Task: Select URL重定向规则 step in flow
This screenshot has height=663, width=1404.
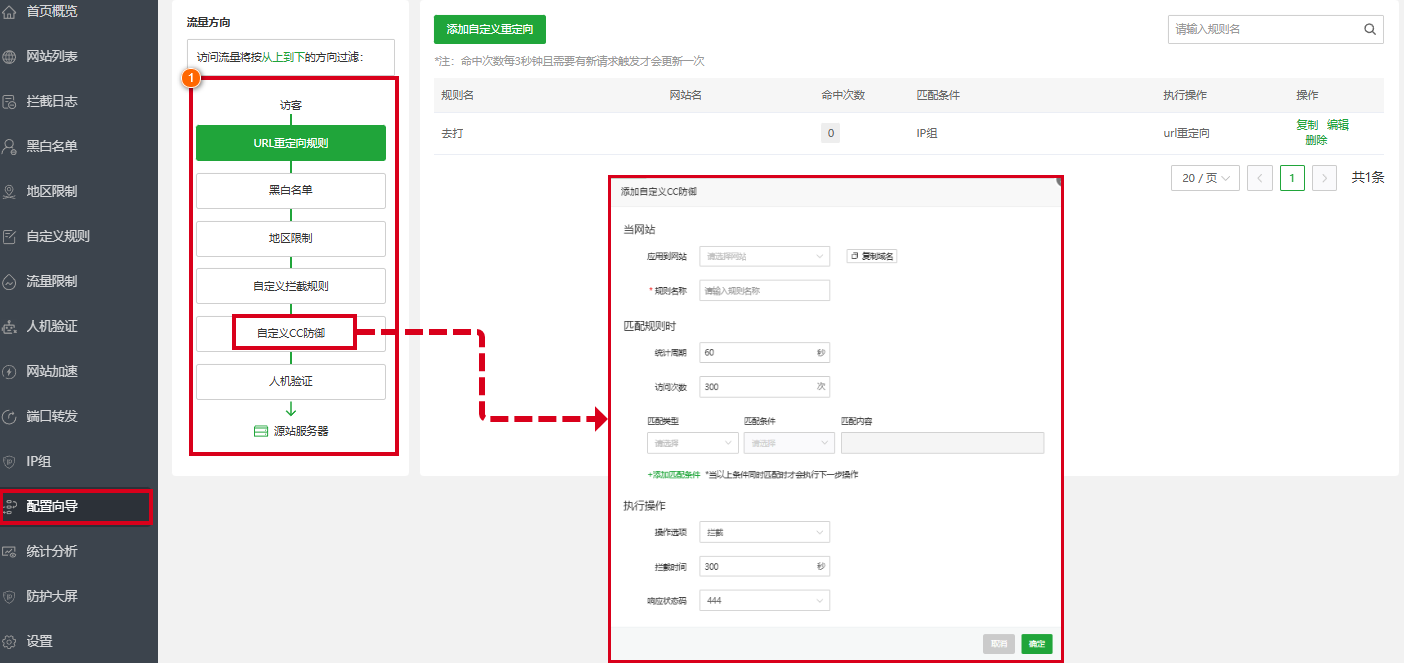Action: coord(291,143)
